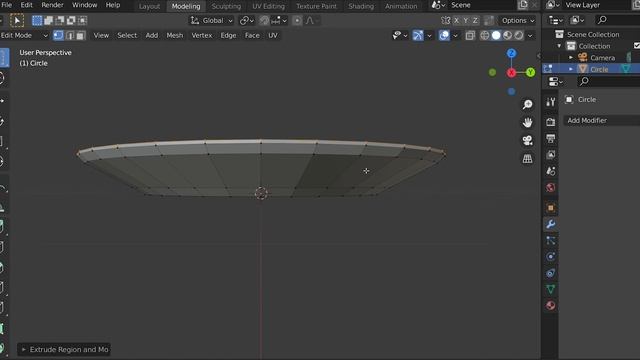Switch to Shading workspace tab
The width and height of the screenshot is (640, 360).
361,6
